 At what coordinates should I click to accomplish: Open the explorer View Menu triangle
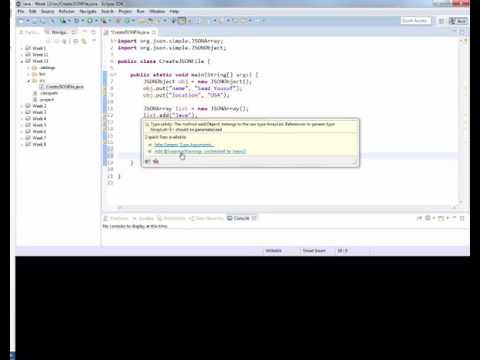[94, 41]
